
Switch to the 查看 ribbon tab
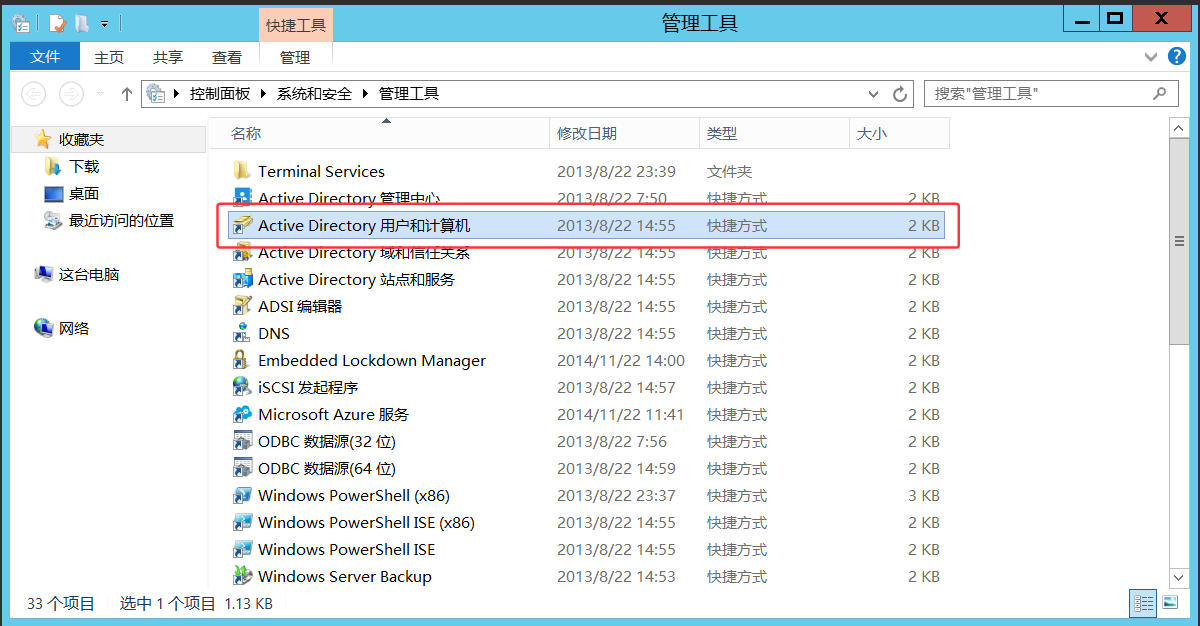pos(227,58)
